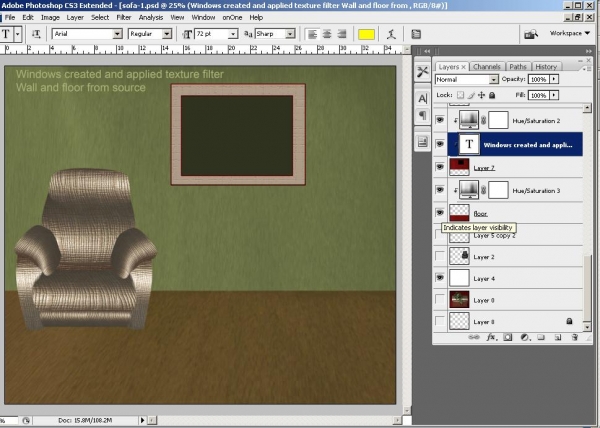Viewport: 600px width, 428px height.
Task: Toggle the Character and Paragraph palettes
Action: (416, 34)
